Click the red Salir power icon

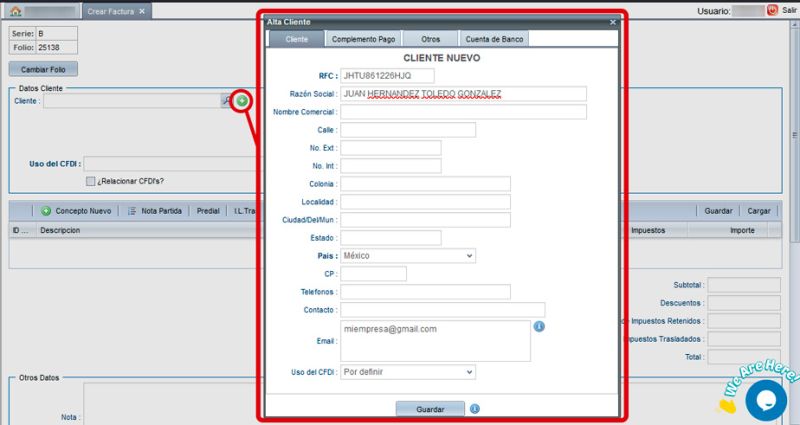pos(773,10)
